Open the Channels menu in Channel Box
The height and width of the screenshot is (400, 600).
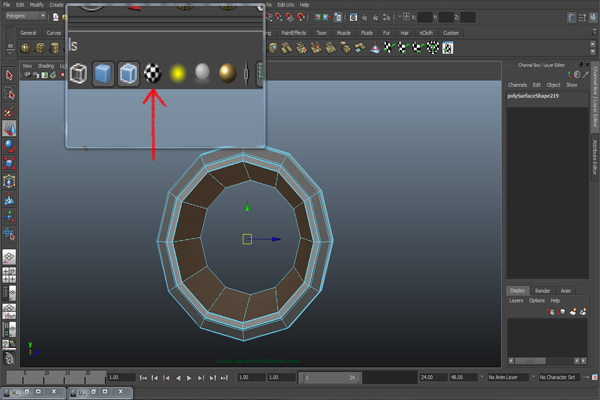pos(517,85)
